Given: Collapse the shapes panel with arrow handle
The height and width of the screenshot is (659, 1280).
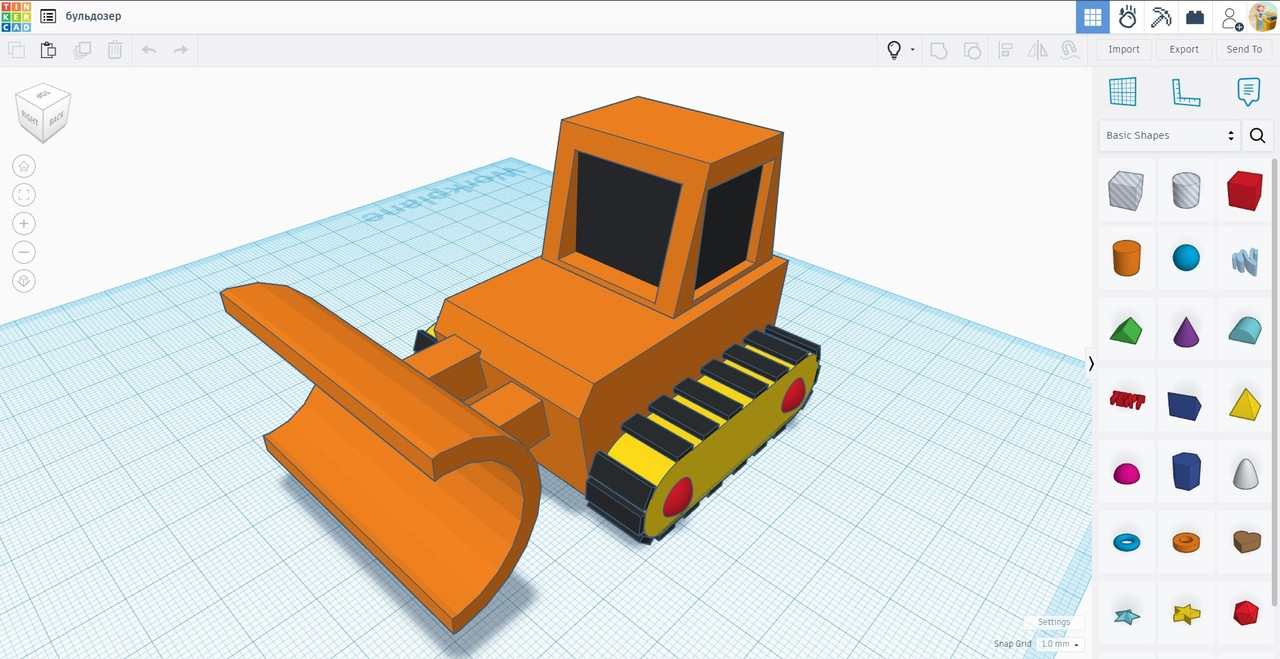Looking at the screenshot, I should (1091, 364).
